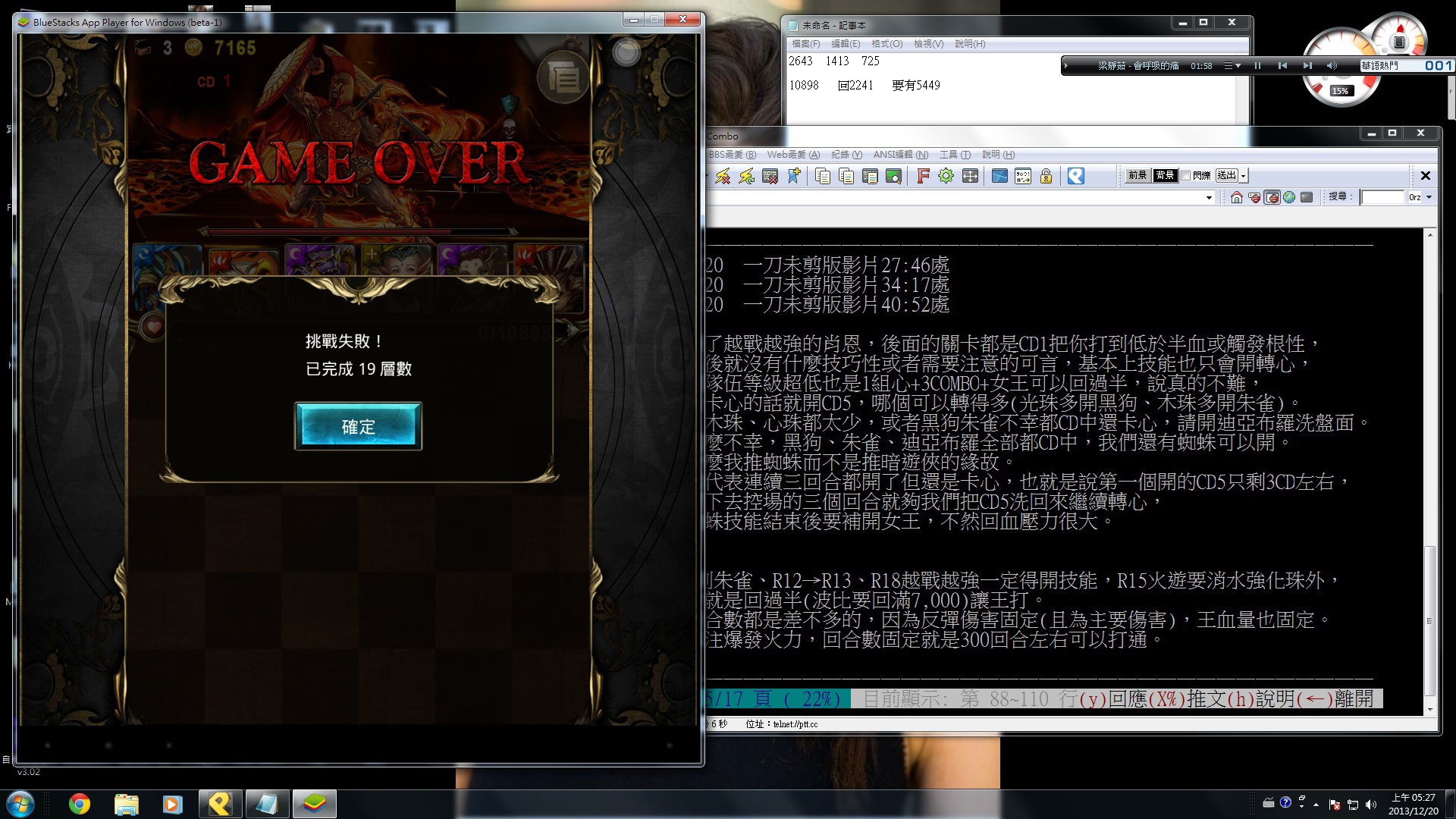Click the red blocker icon beside home
The height and width of the screenshot is (819, 1456).
point(1254,197)
